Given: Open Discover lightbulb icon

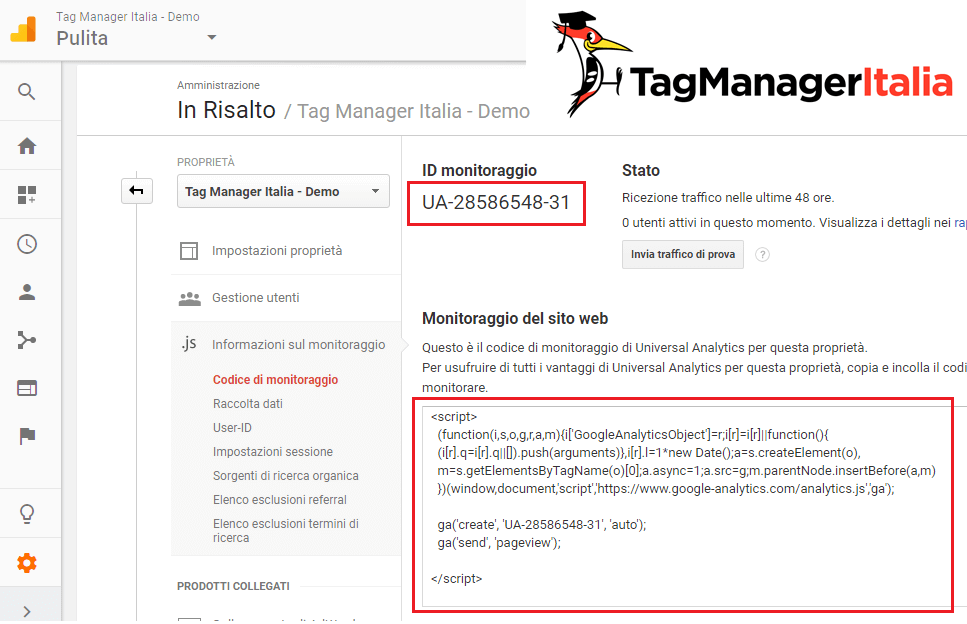Looking at the screenshot, I should (27, 514).
